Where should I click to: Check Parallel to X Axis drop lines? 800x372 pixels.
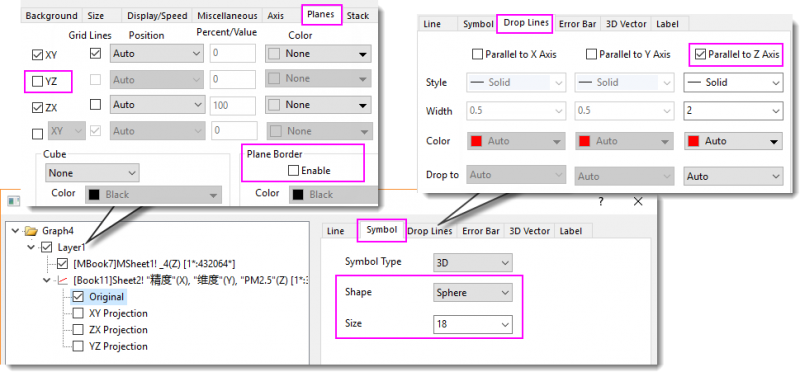(478, 54)
